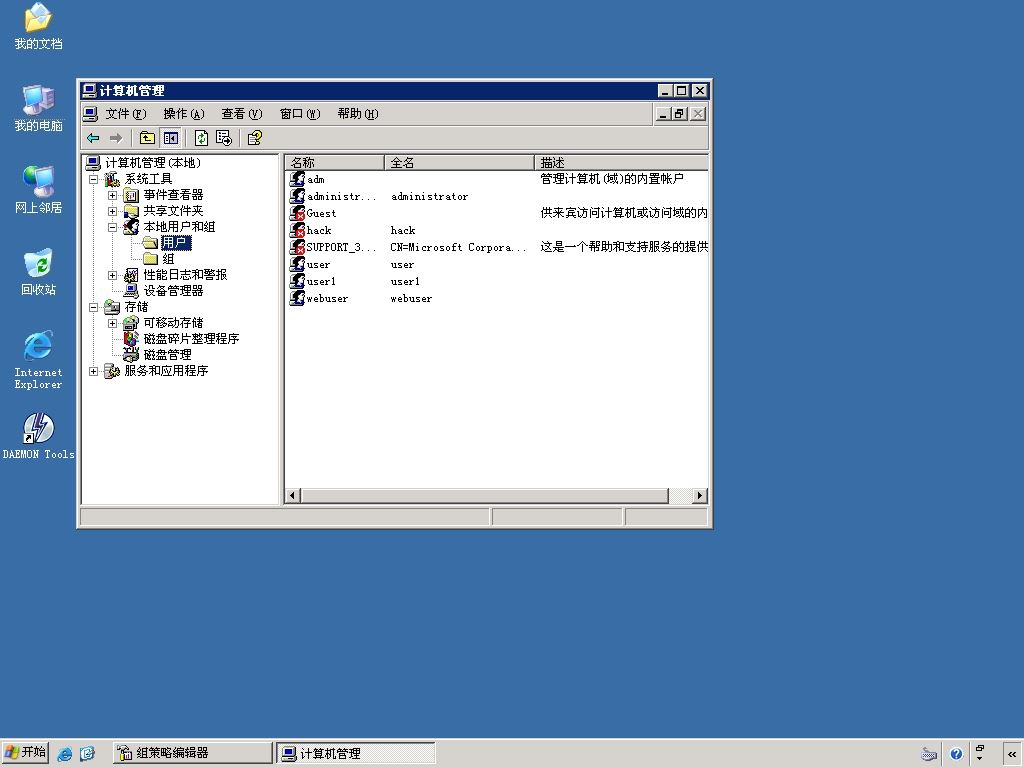The image size is (1024, 768).
Task: Restore the inner MMC child window
Action: click(680, 114)
